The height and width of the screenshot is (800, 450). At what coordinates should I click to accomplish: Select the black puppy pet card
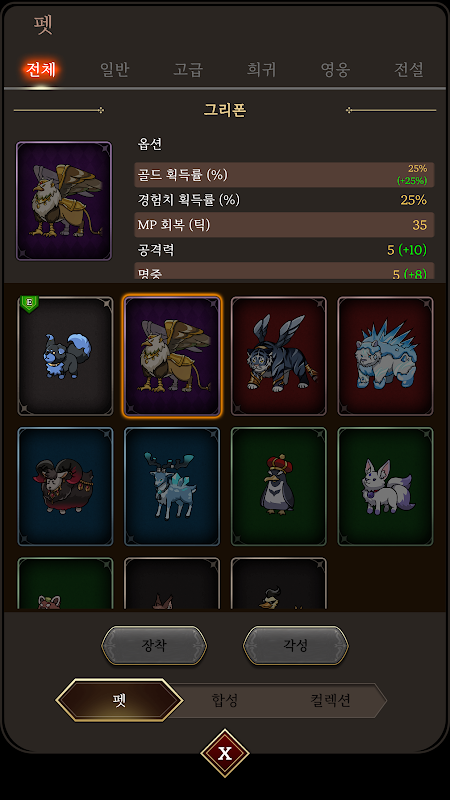point(65,356)
